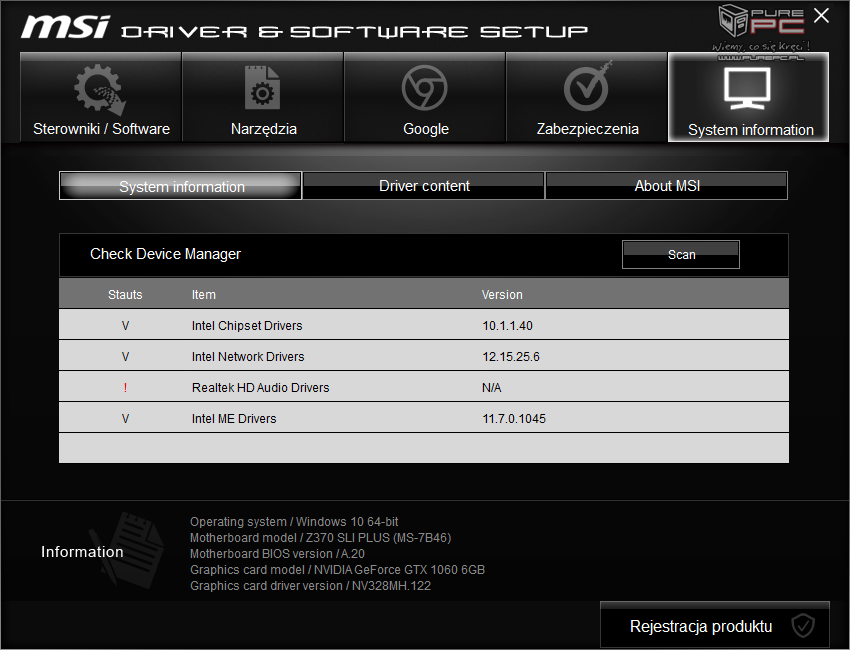Open the Narzędzia document-gear icon
Image resolution: width=850 pixels, height=650 pixels.
tap(262, 88)
